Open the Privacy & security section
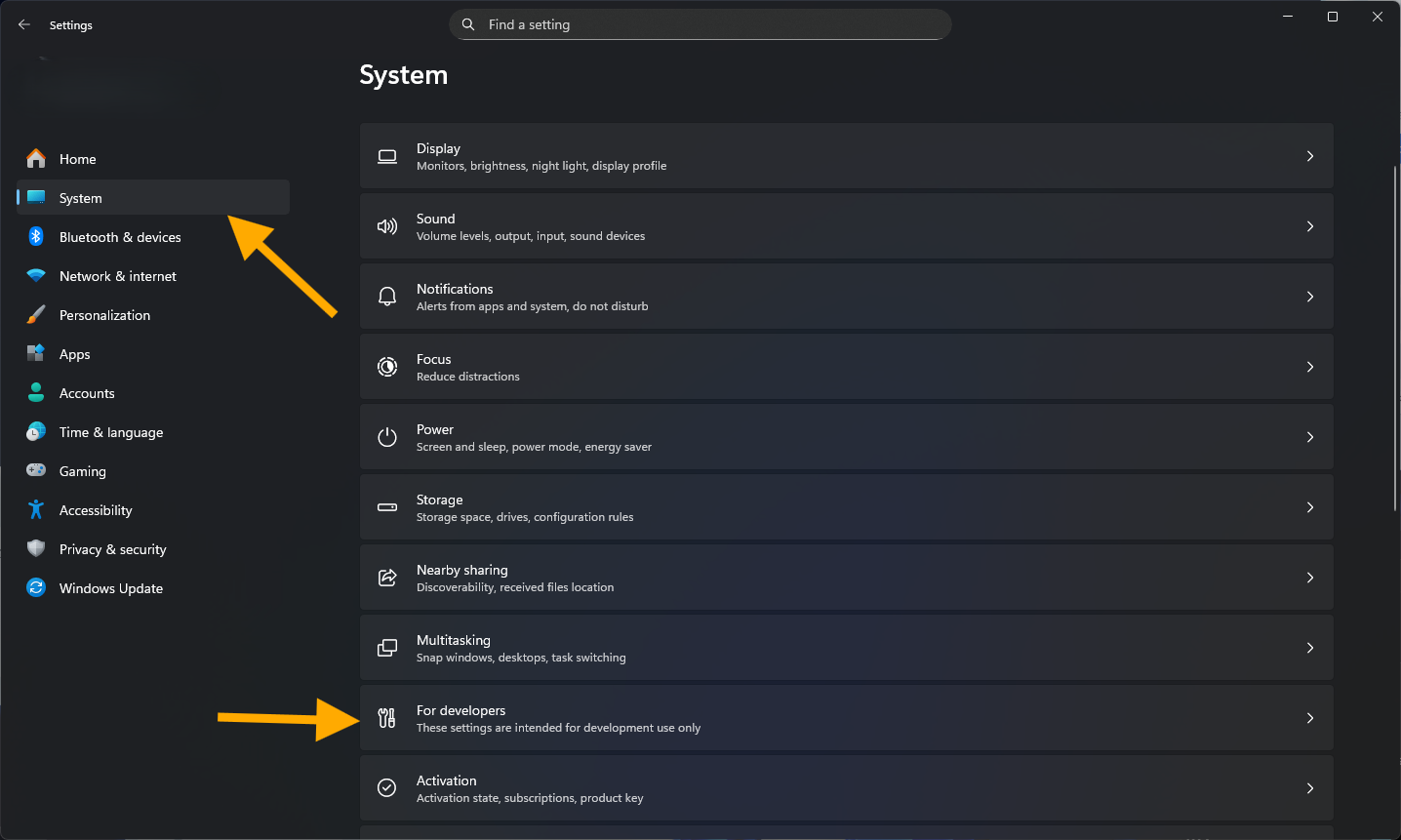 pos(113,548)
